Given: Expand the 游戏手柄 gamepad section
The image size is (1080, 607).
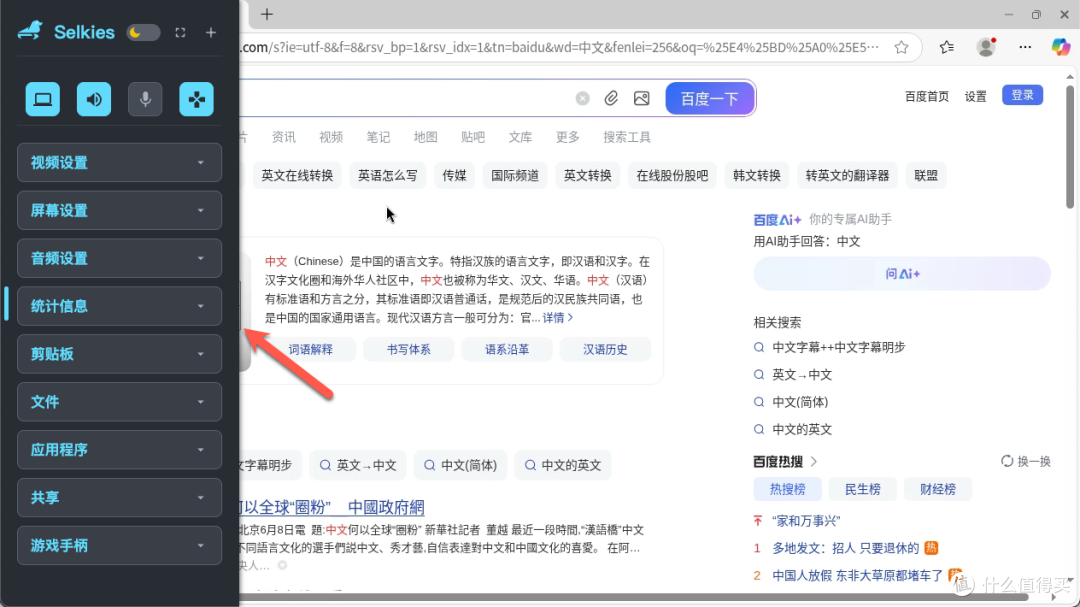Looking at the screenshot, I should (119, 545).
